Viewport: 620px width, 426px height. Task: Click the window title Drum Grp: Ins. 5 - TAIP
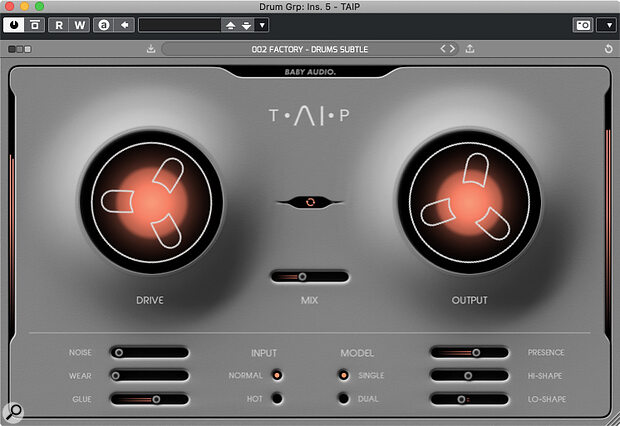click(x=309, y=6)
